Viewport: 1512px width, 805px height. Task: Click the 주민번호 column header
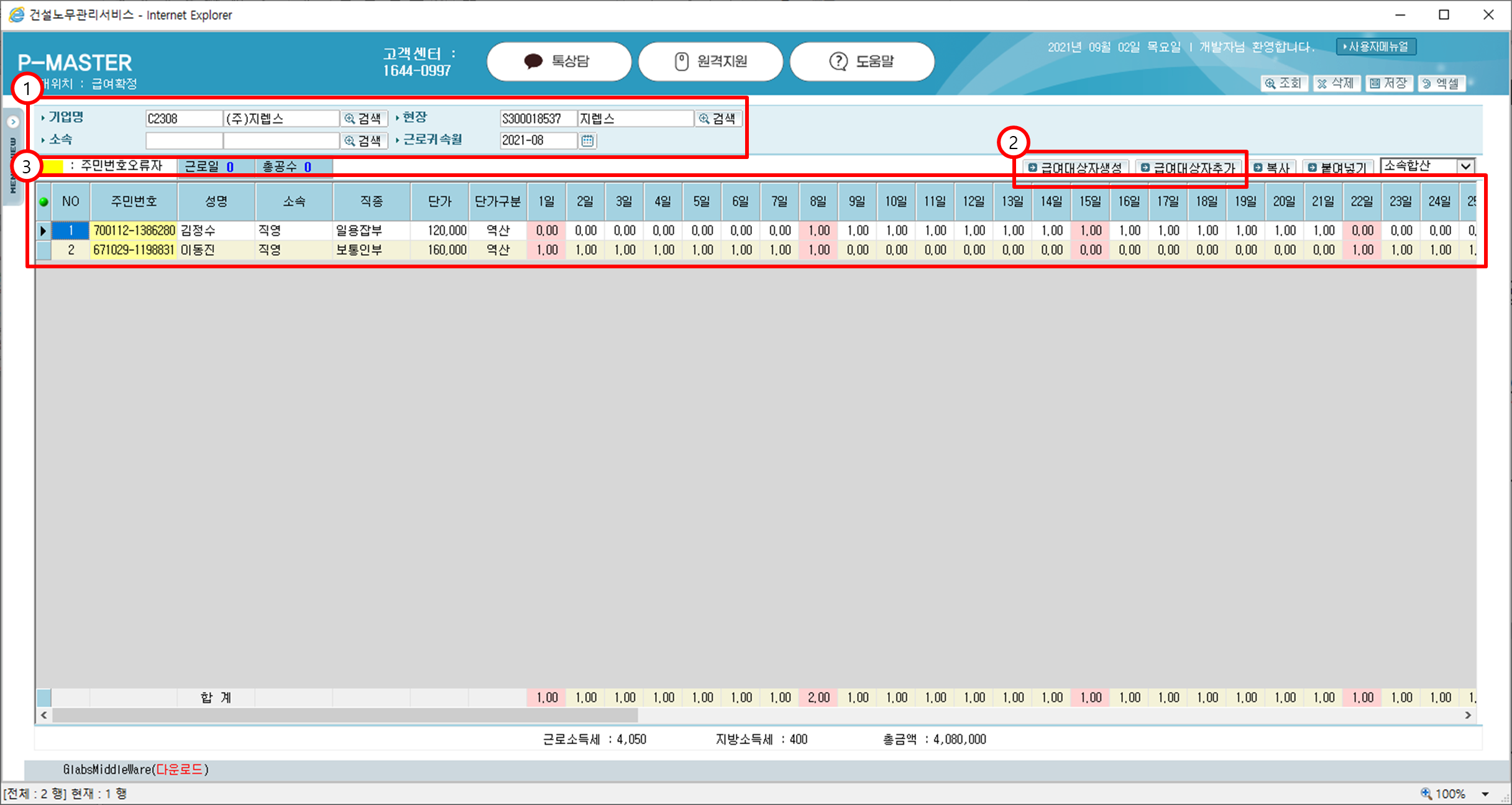coord(134,201)
